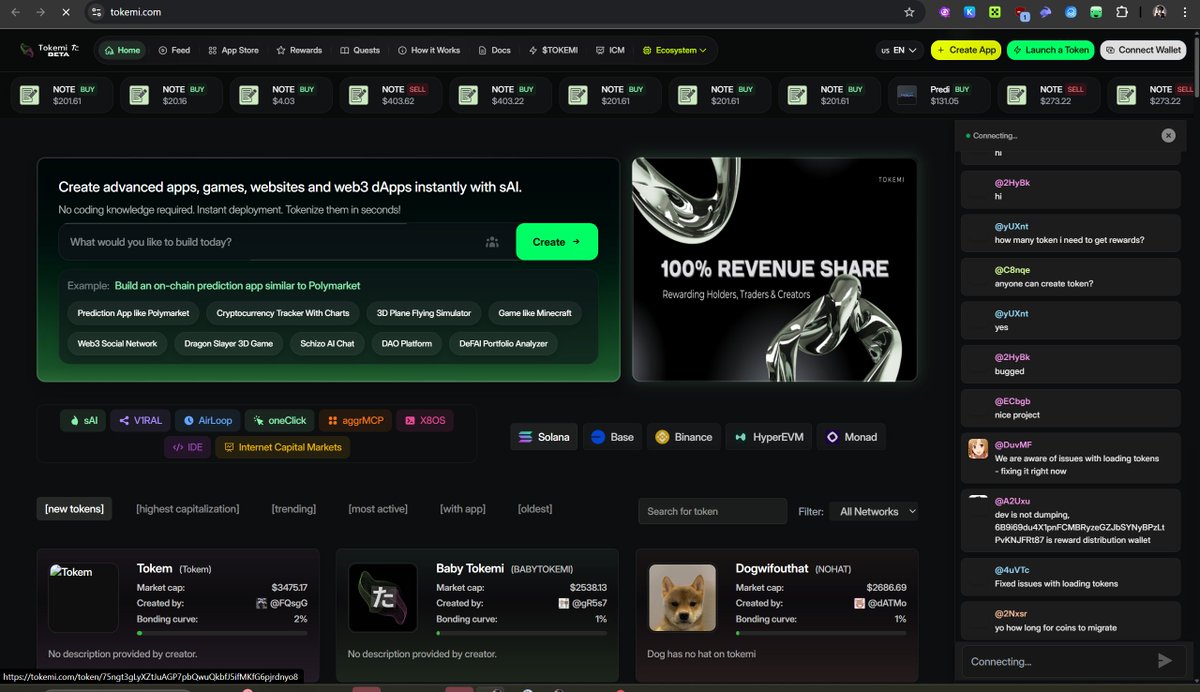Close the chat panel with the X
1200x692 pixels.
(1168, 135)
